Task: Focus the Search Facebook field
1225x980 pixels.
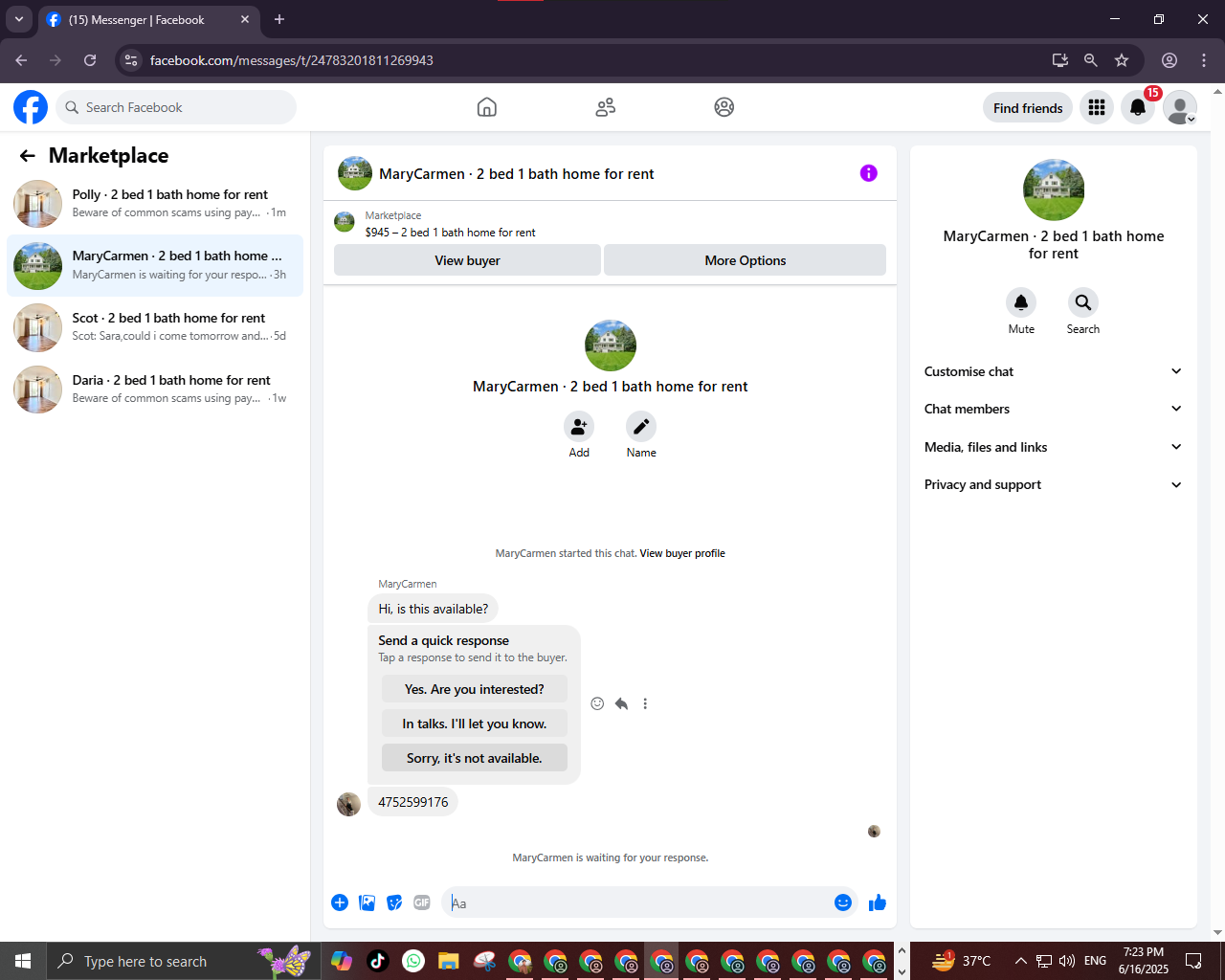Action: pos(176,107)
